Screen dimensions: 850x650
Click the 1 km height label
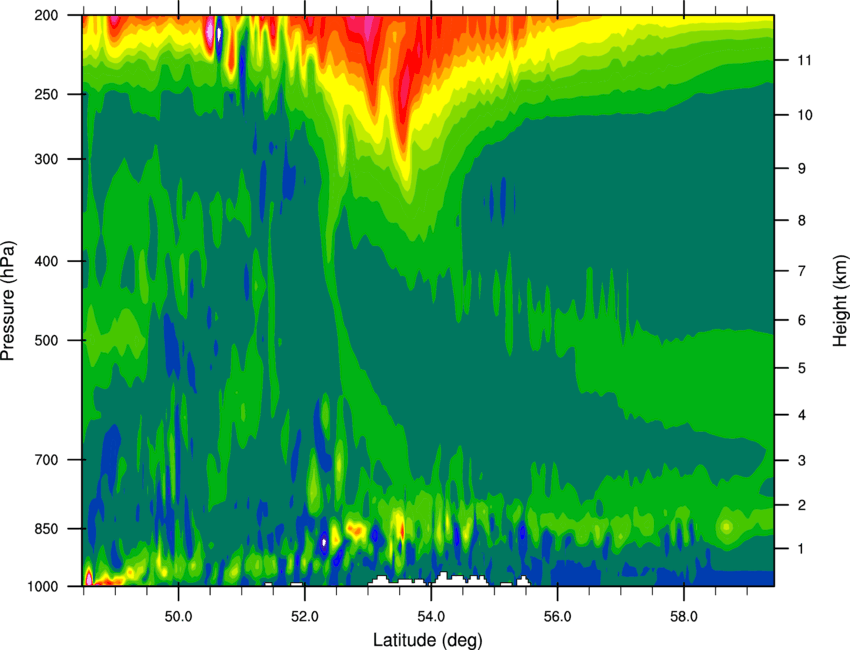(801, 549)
